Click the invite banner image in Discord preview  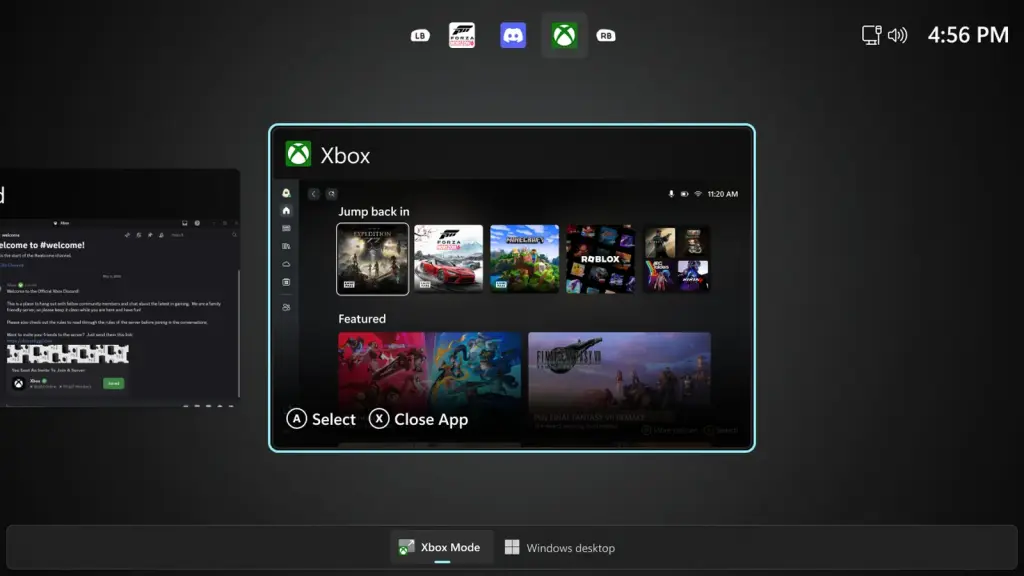click(68, 354)
